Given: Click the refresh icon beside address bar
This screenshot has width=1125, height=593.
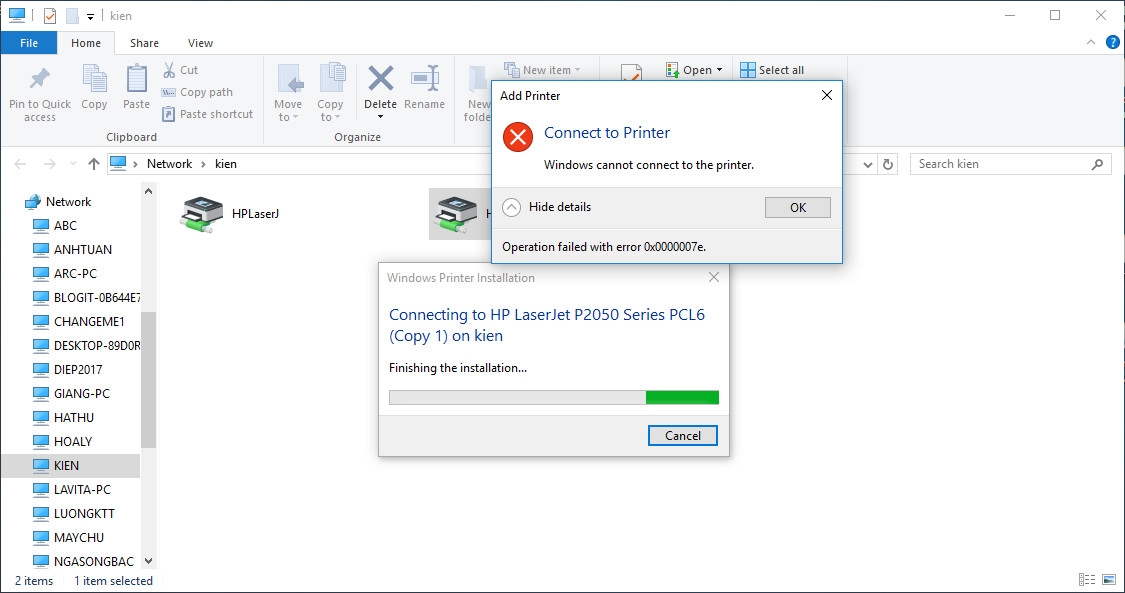Looking at the screenshot, I should coord(888,164).
